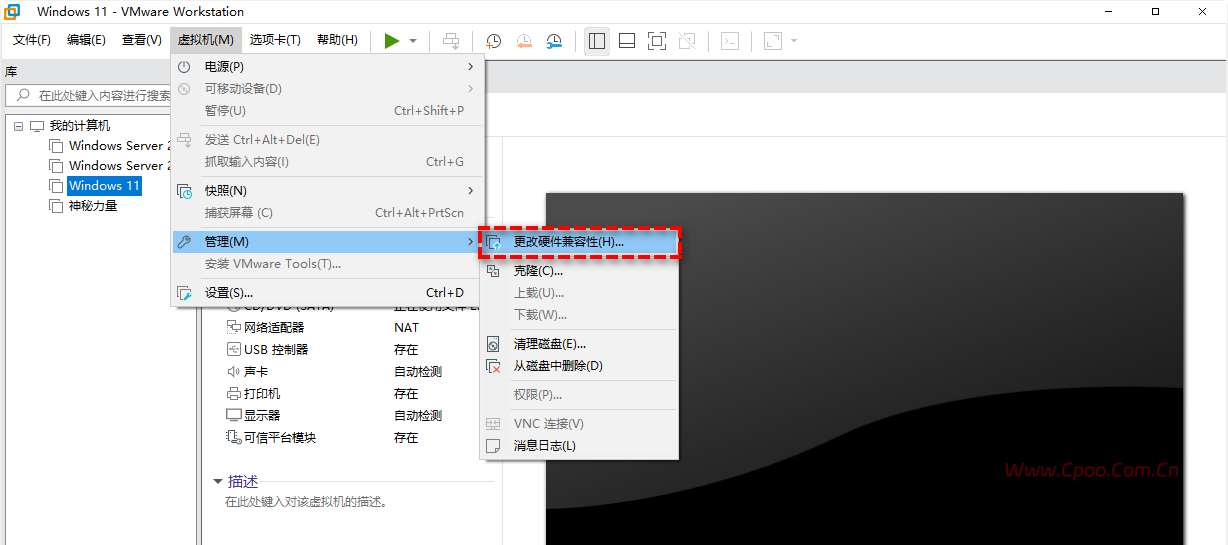Click the full screen mode toolbar icon
Screen dimensions: 1228x545
[657, 41]
